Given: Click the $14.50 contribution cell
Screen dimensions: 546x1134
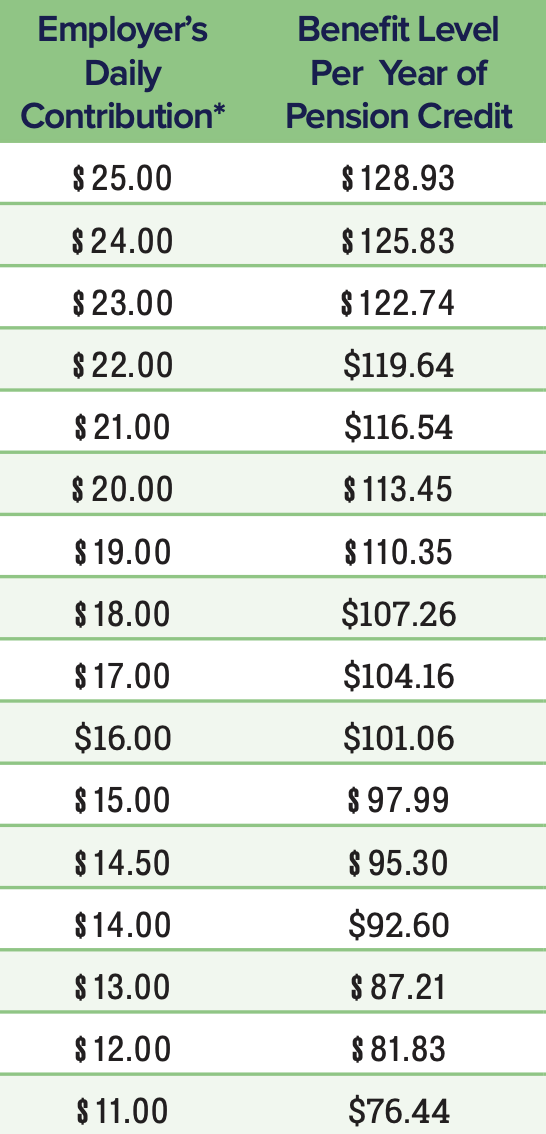Looking at the screenshot, I should click(123, 862).
